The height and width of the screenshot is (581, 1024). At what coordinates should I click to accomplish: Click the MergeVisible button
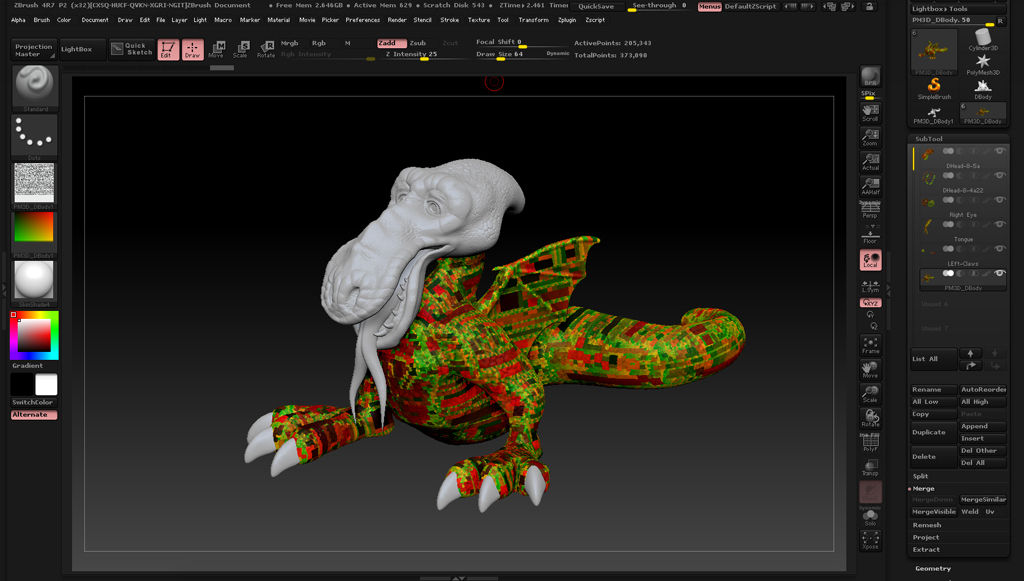tap(934, 512)
